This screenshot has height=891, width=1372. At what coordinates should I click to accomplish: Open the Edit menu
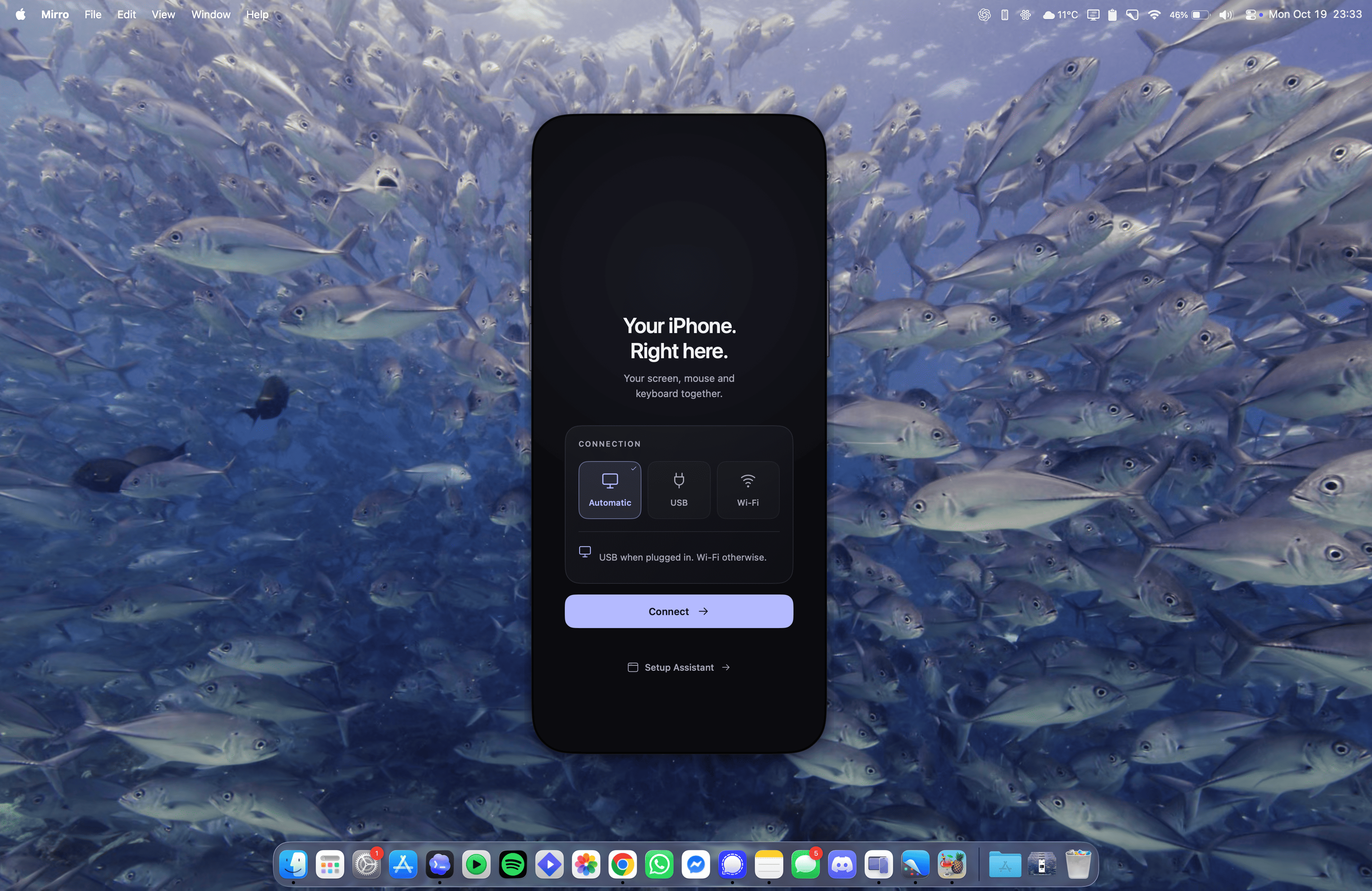pyautogui.click(x=126, y=14)
